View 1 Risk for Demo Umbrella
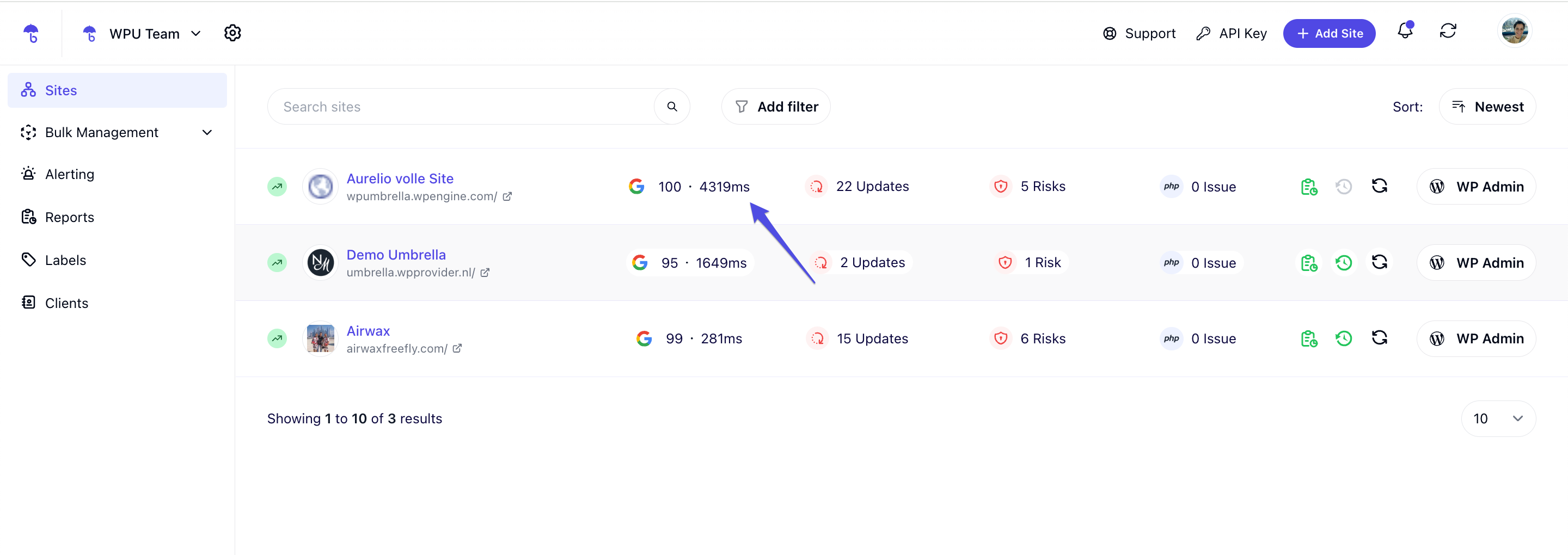 coord(1030,262)
